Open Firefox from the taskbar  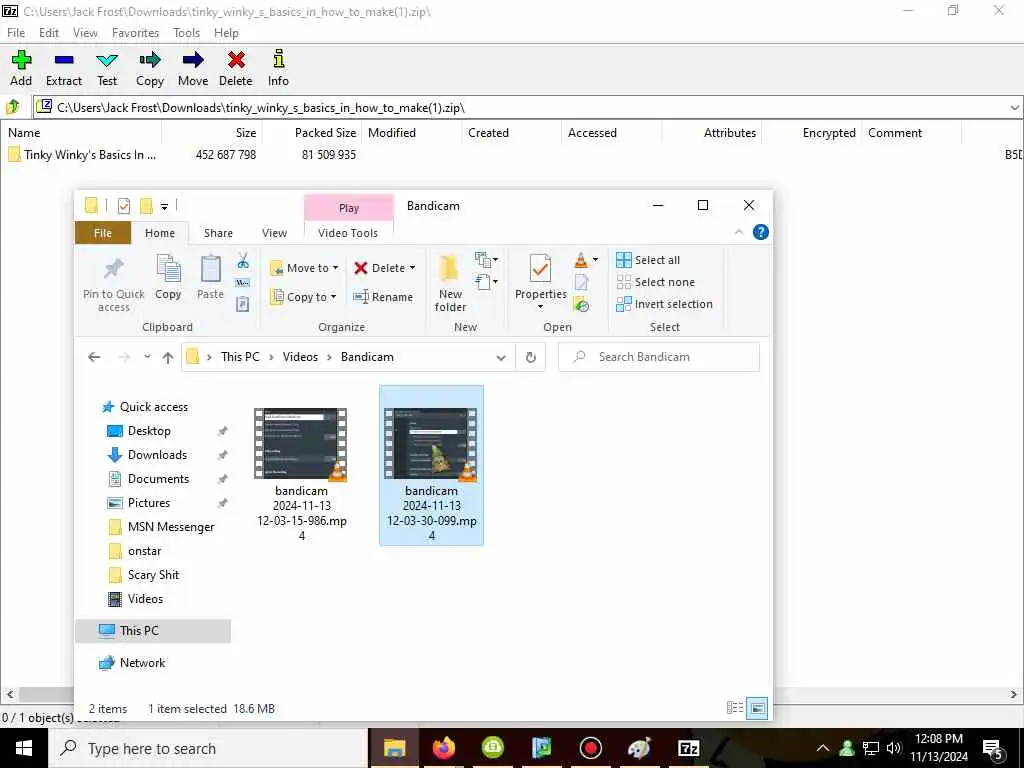pyautogui.click(x=443, y=748)
